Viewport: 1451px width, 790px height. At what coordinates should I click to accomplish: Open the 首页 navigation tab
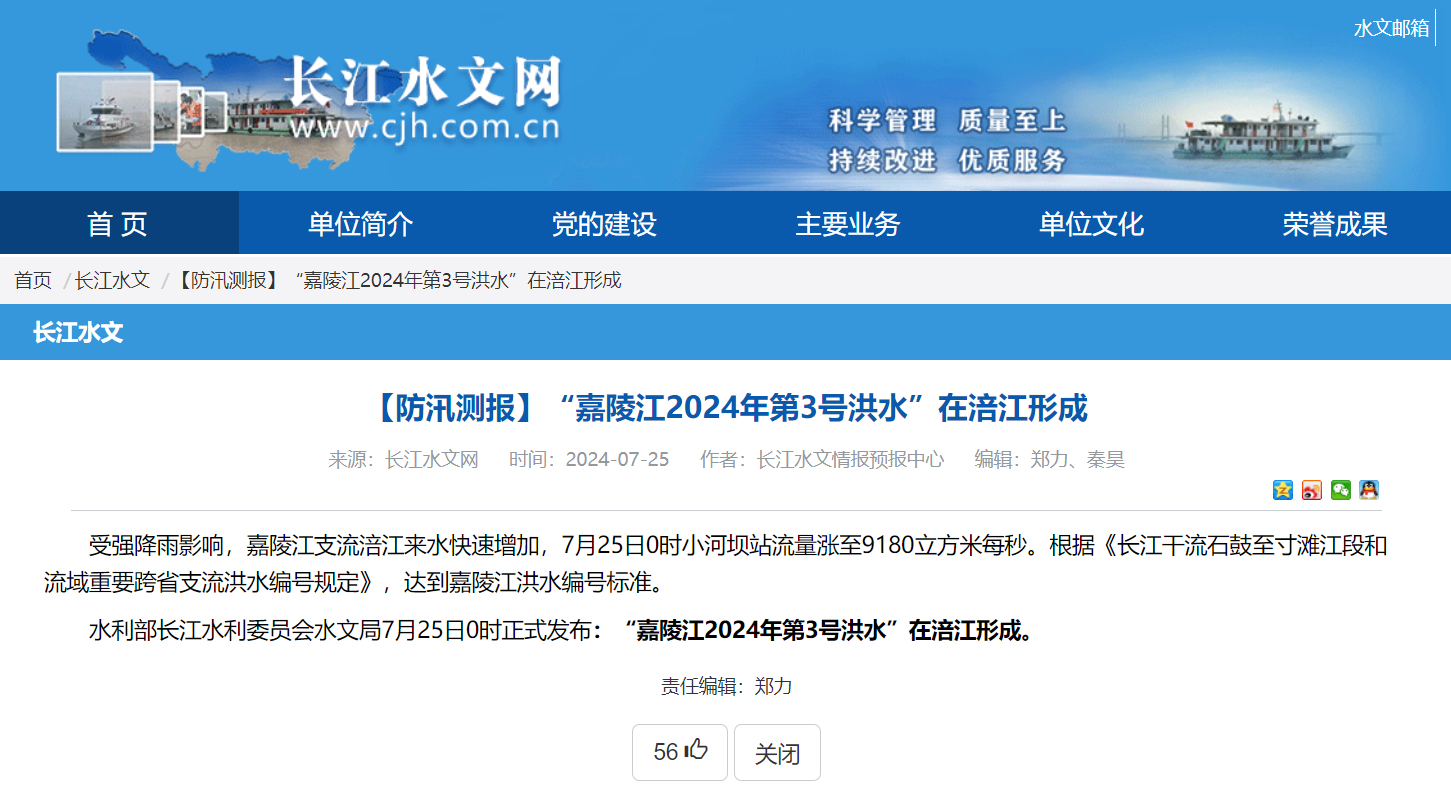[x=118, y=224]
